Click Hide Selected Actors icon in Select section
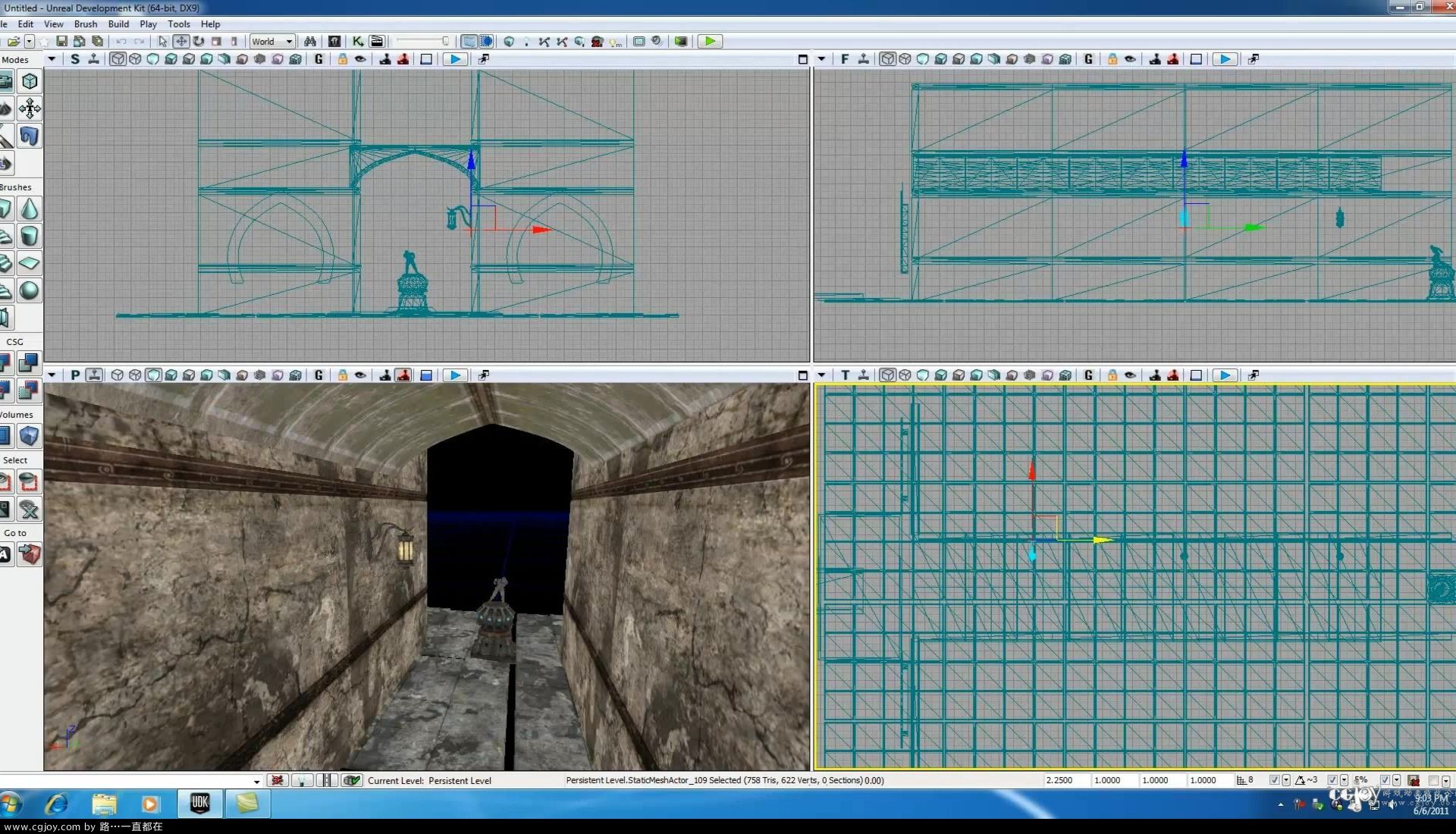The height and width of the screenshot is (834, 1456). tap(30, 481)
